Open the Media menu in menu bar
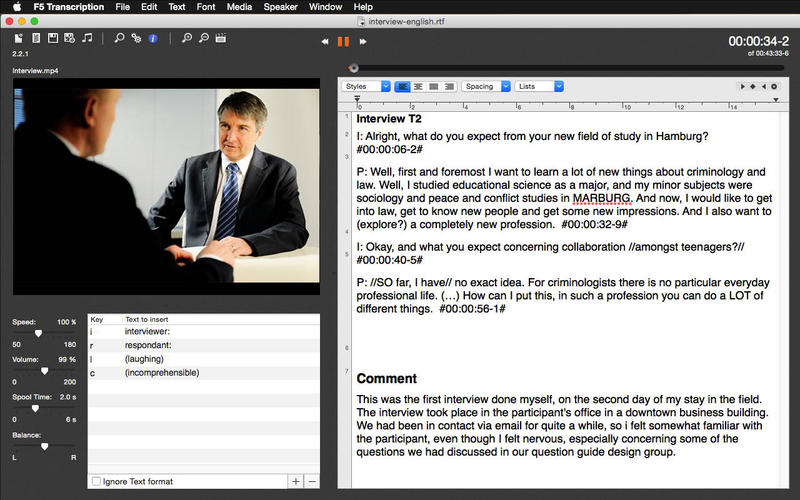The width and height of the screenshot is (800, 500). (239, 7)
